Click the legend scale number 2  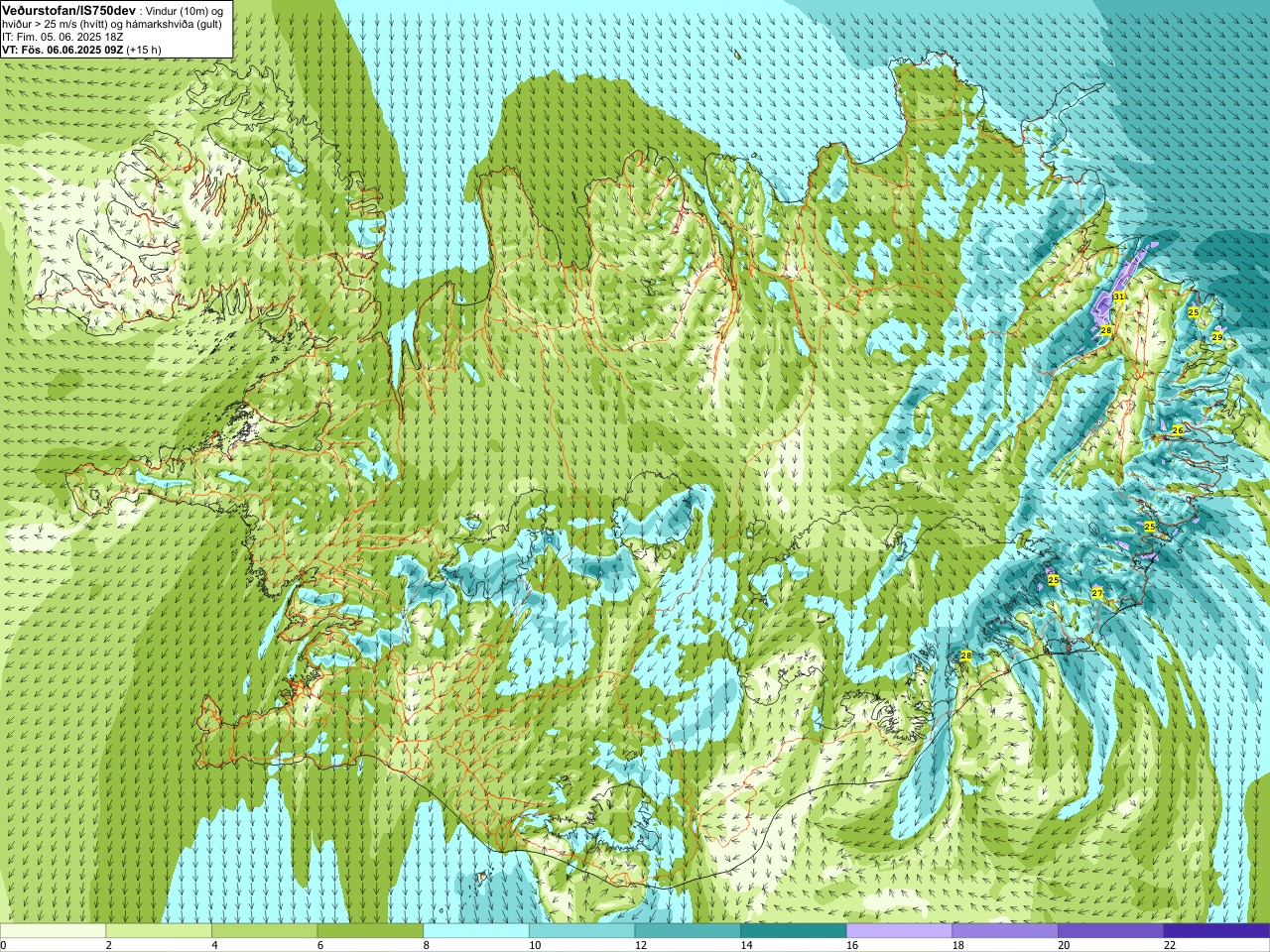(109, 945)
